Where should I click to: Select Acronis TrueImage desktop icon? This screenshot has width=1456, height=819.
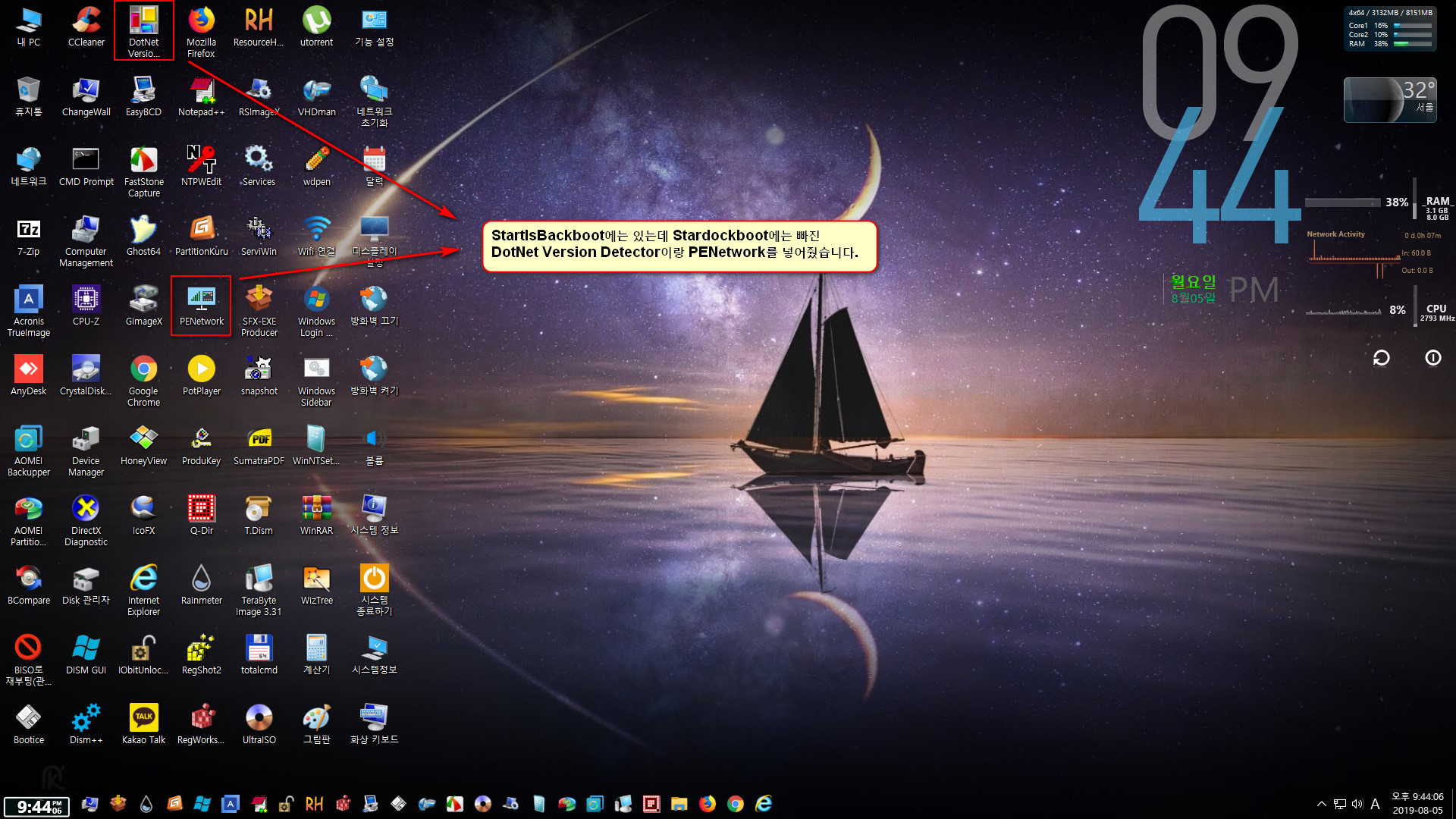coord(28,311)
